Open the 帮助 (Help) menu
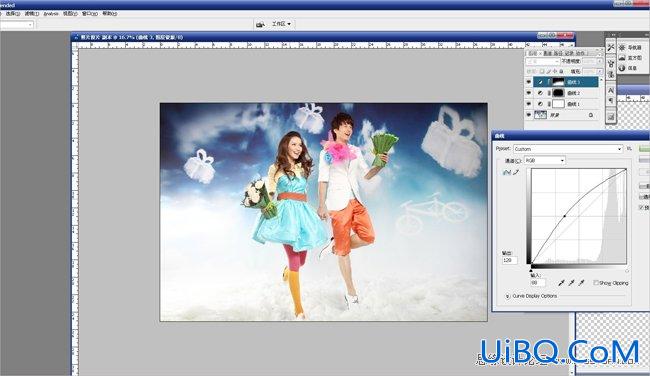 pos(109,14)
